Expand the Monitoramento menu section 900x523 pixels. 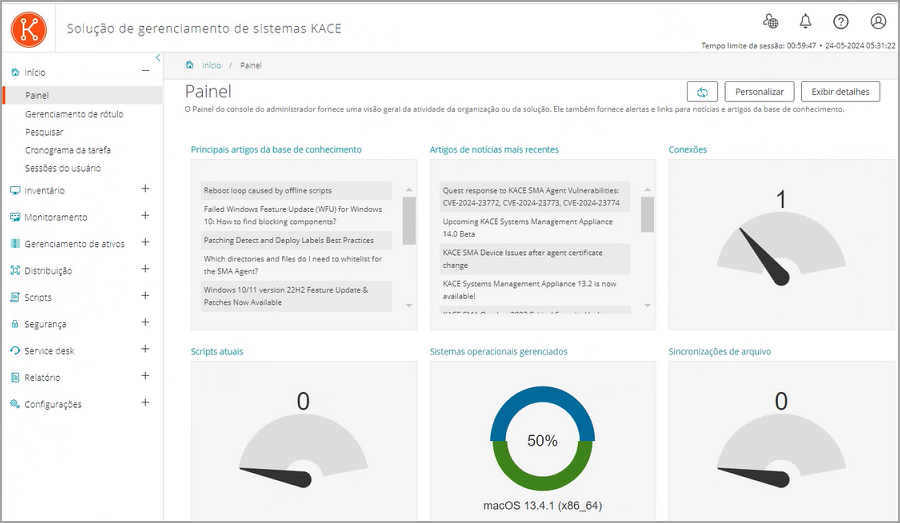[x=145, y=216]
